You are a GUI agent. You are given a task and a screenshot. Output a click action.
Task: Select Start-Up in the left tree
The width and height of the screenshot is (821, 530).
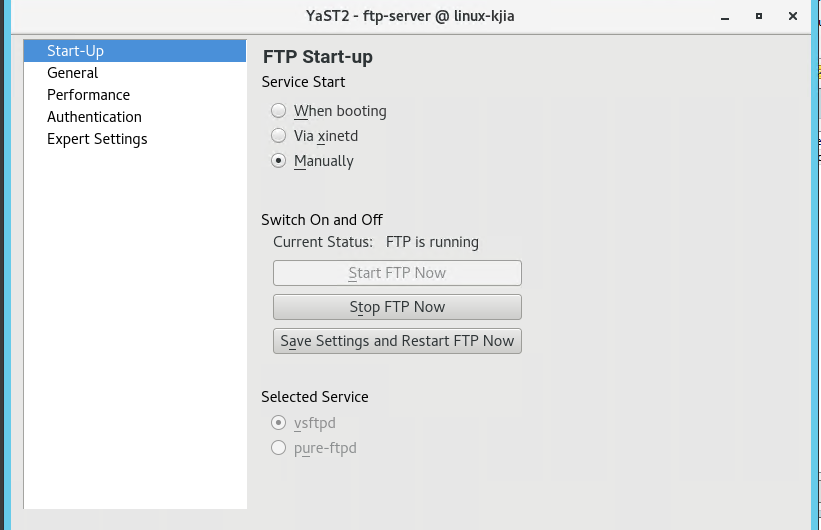pos(75,51)
